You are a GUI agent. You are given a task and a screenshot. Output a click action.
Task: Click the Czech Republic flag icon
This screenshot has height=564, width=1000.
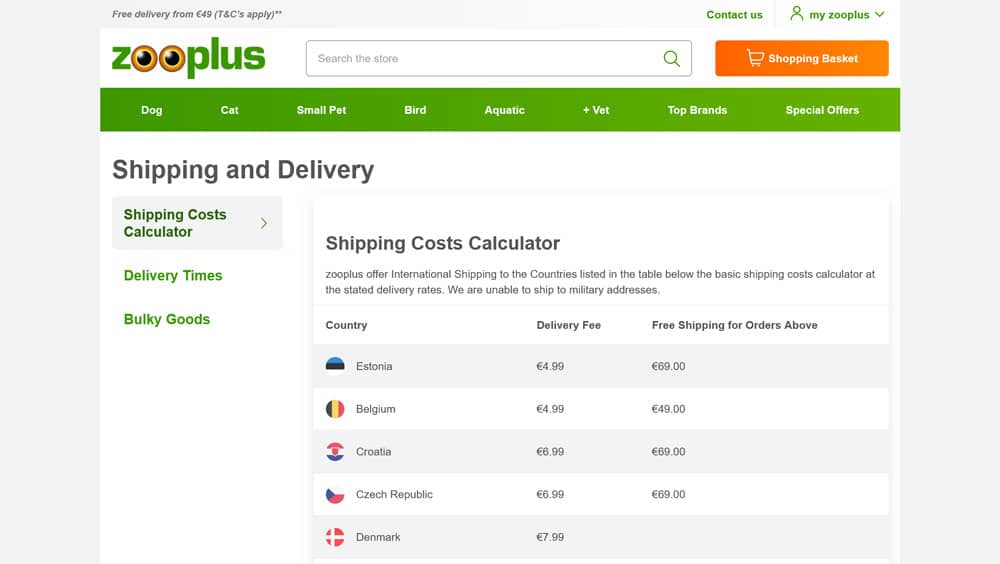point(335,495)
